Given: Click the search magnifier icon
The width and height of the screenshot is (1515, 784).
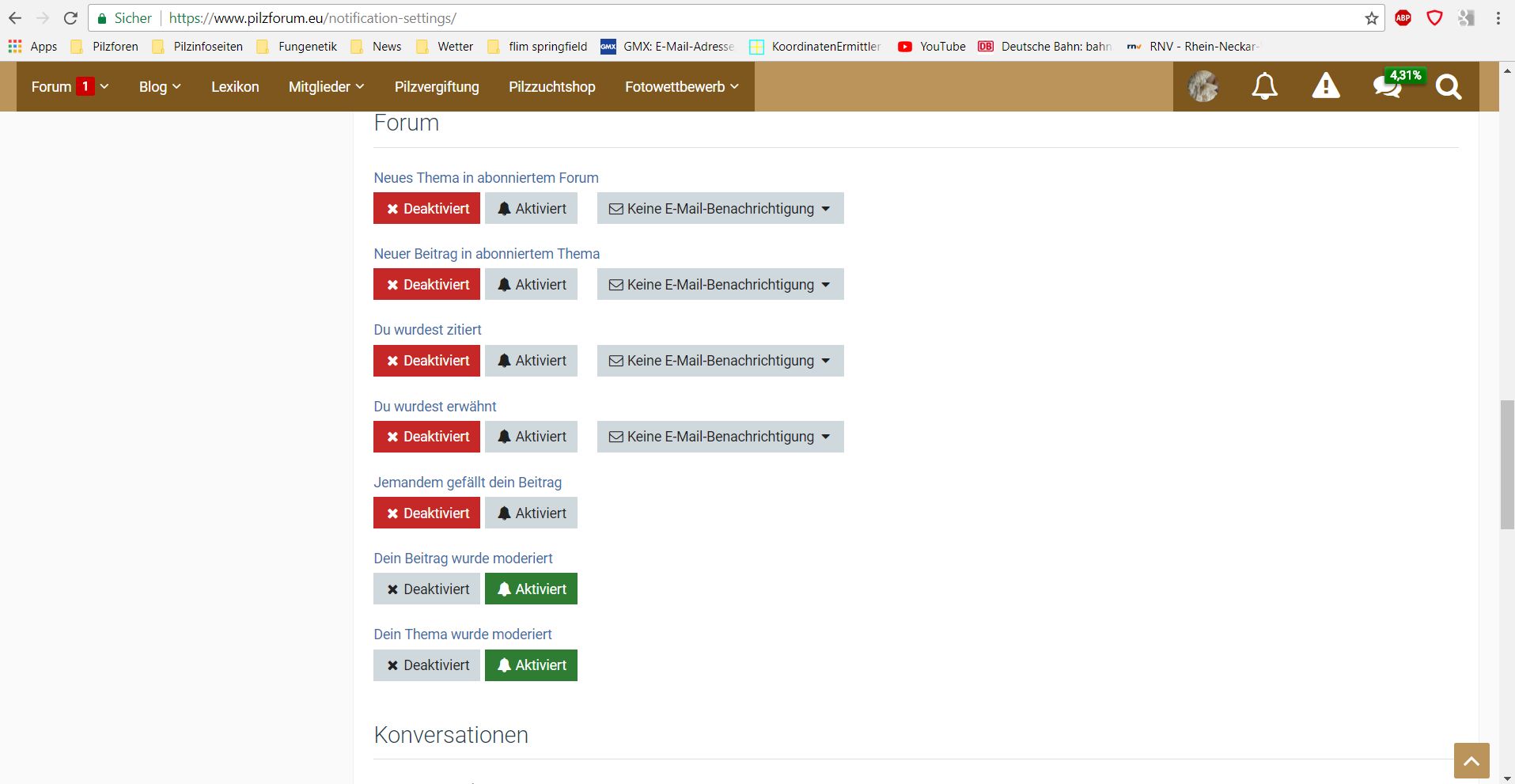Looking at the screenshot, I should (1448, 86).
